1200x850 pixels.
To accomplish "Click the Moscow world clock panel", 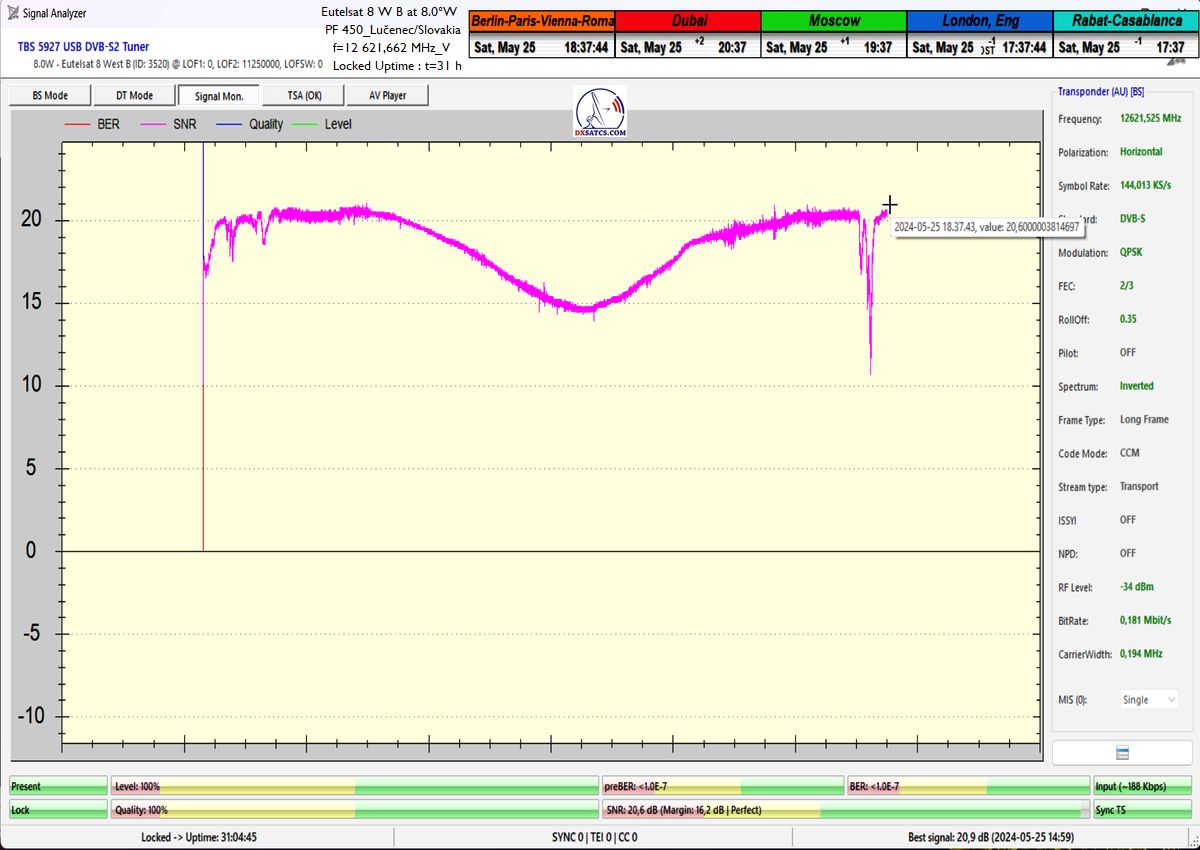I will (x=833, y=33).
